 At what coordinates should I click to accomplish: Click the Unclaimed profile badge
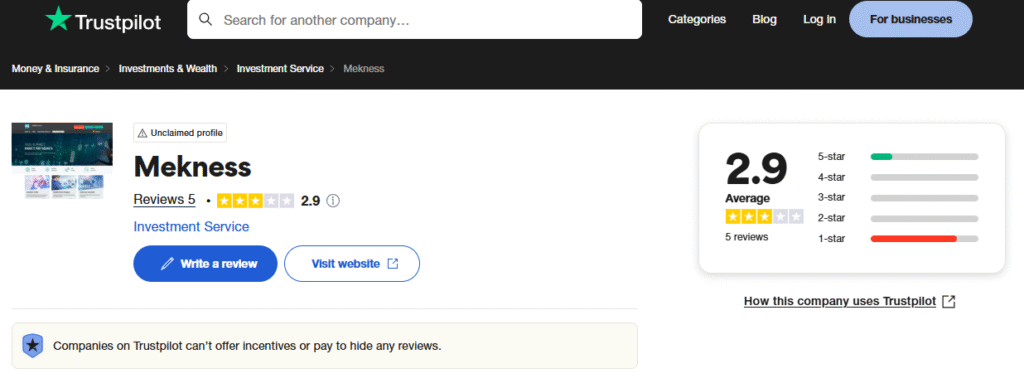tap(180, 133)
